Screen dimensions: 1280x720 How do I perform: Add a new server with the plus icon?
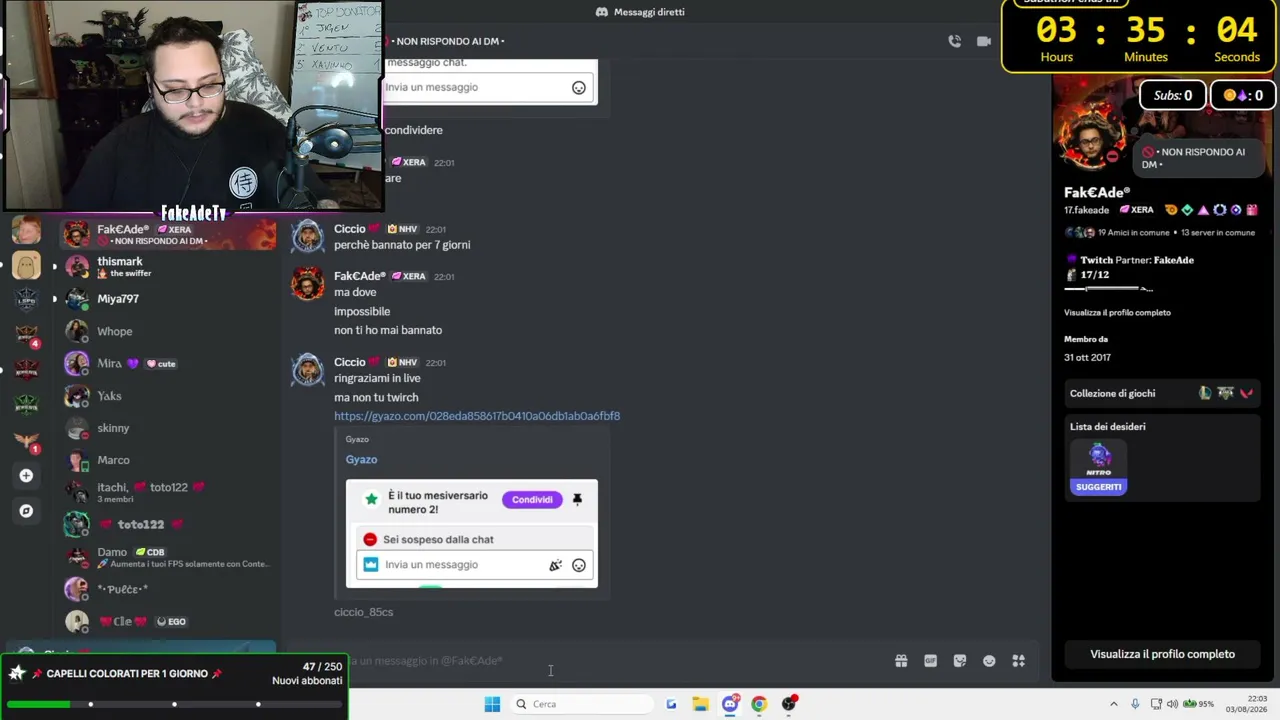[x=27, y=476]
